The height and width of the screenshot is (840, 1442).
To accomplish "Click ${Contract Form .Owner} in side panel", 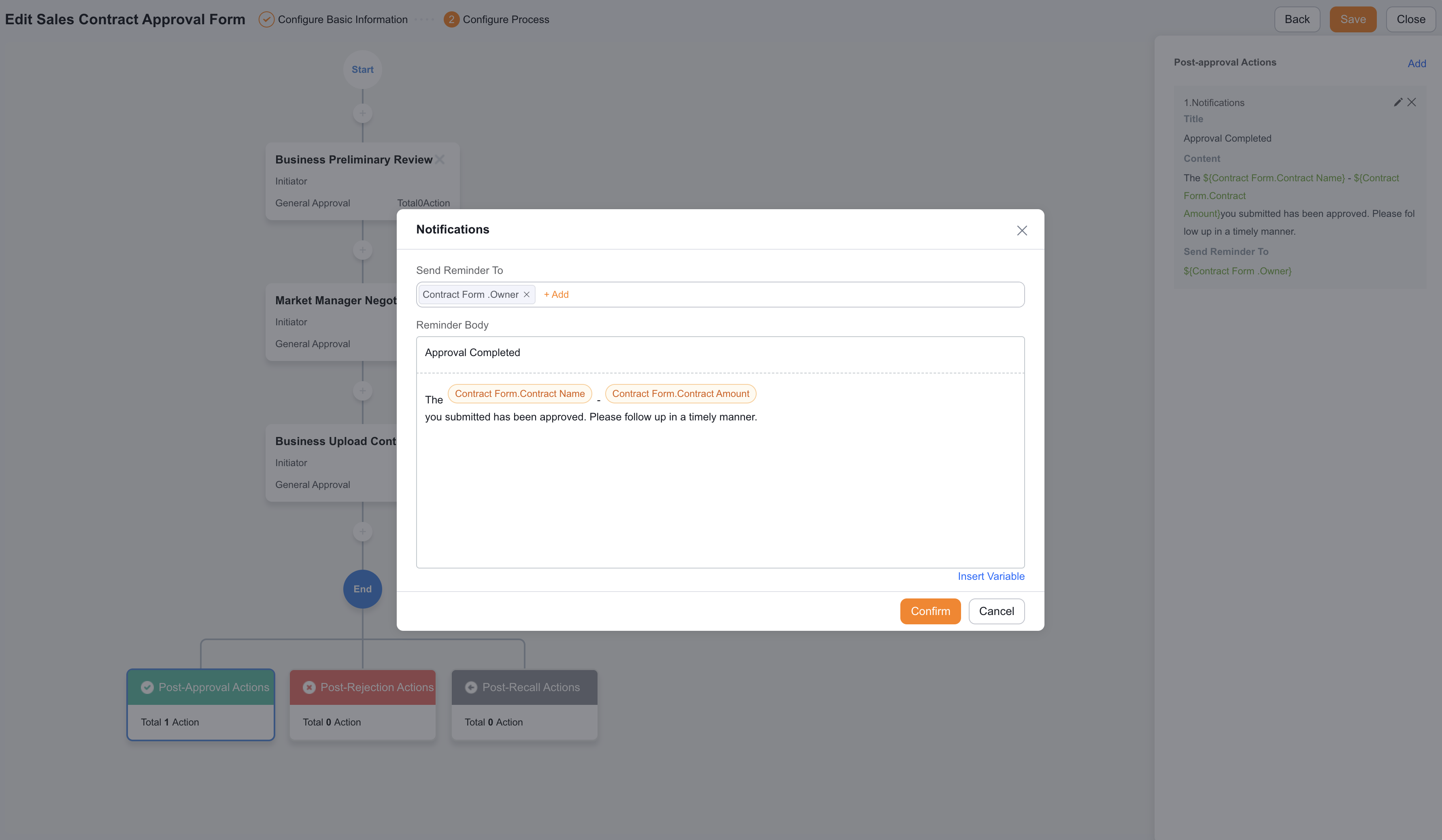I will 1237,271.
